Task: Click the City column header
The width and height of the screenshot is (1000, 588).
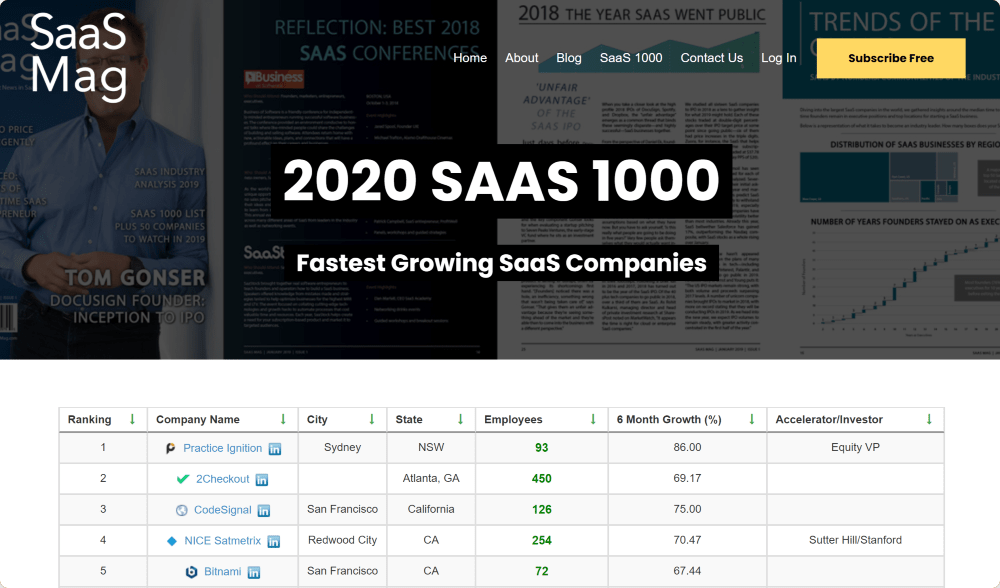Action: click(x=342, y=420)
